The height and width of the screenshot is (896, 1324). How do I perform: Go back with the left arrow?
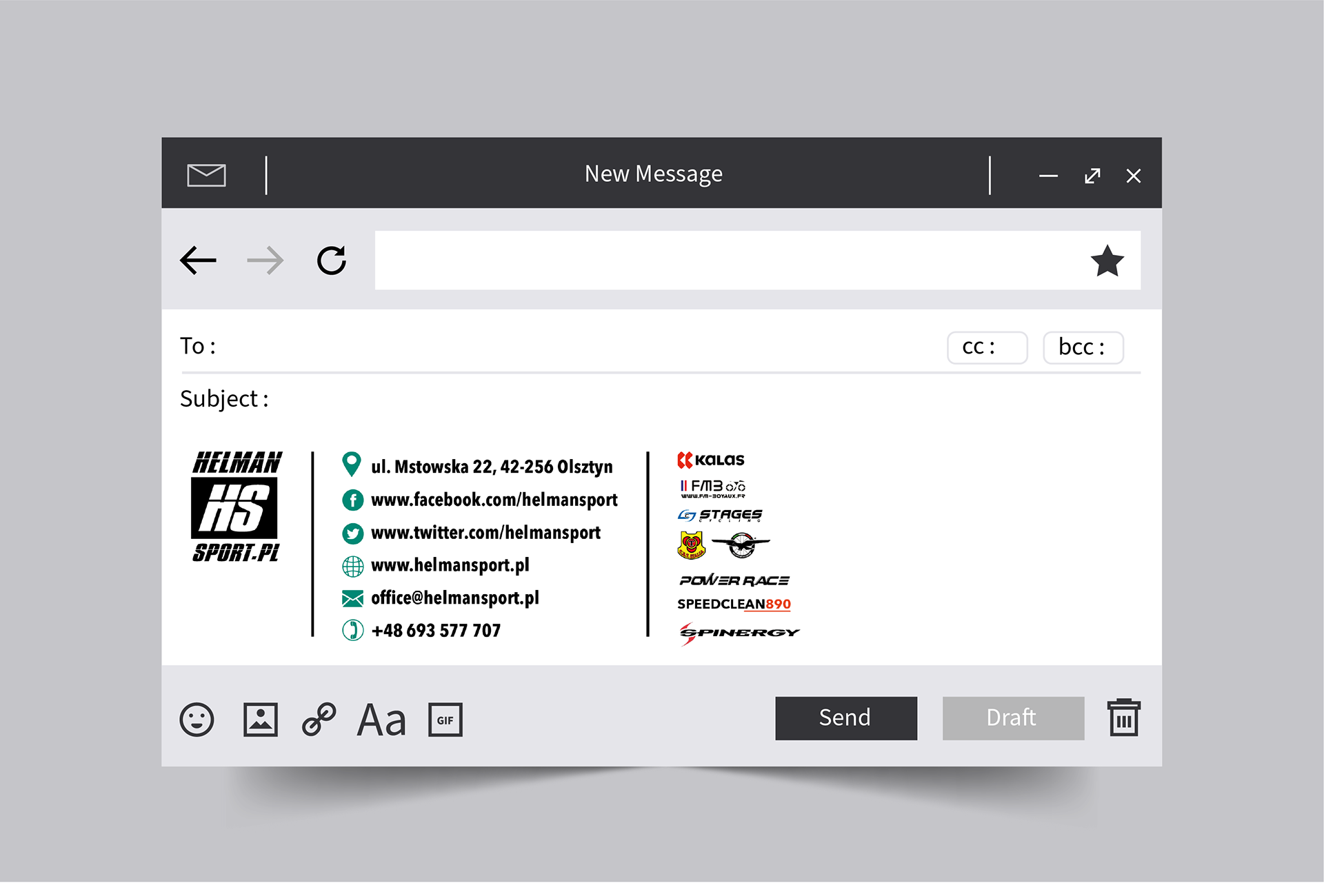point(198,261)
